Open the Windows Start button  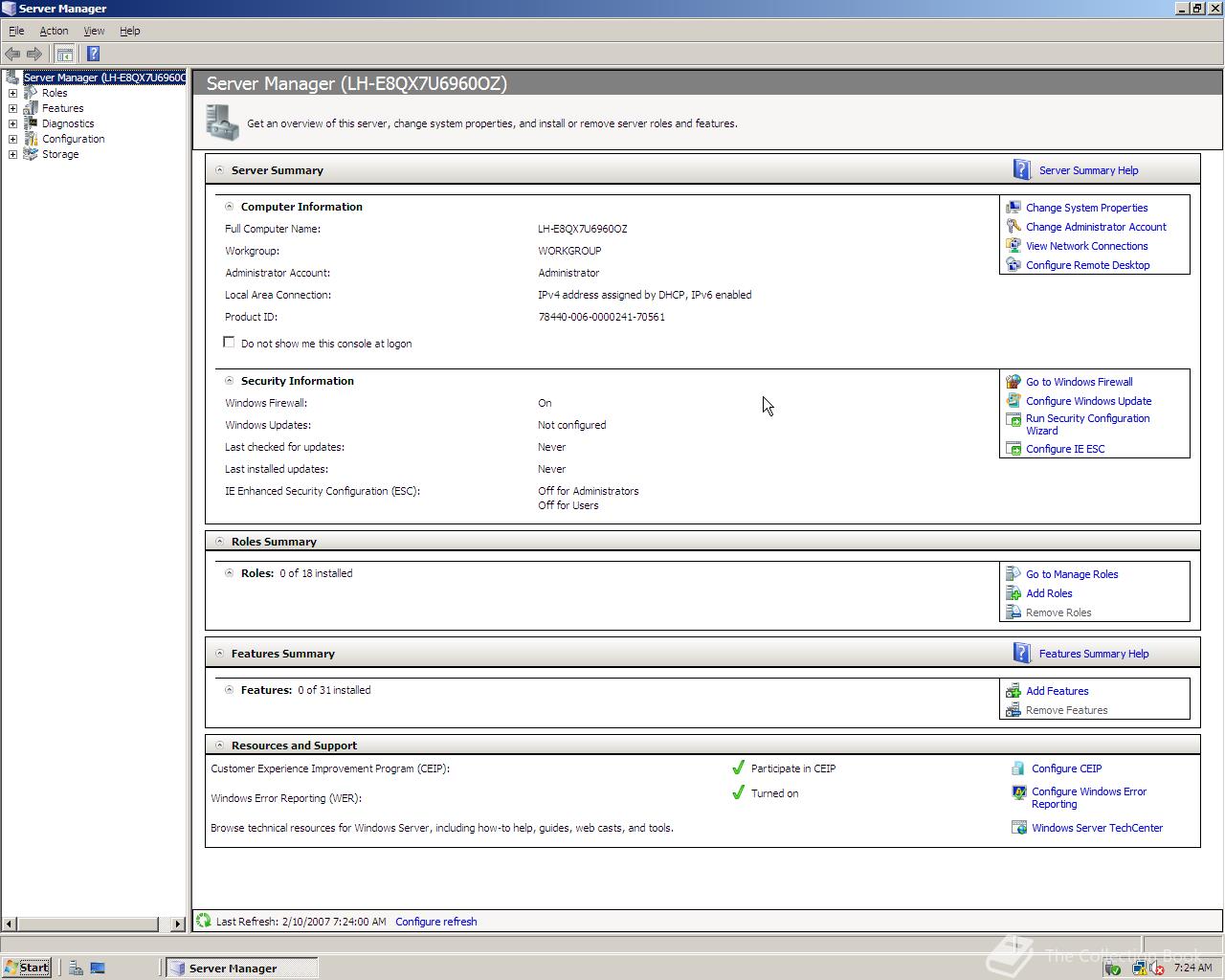[x=27, y=968]
